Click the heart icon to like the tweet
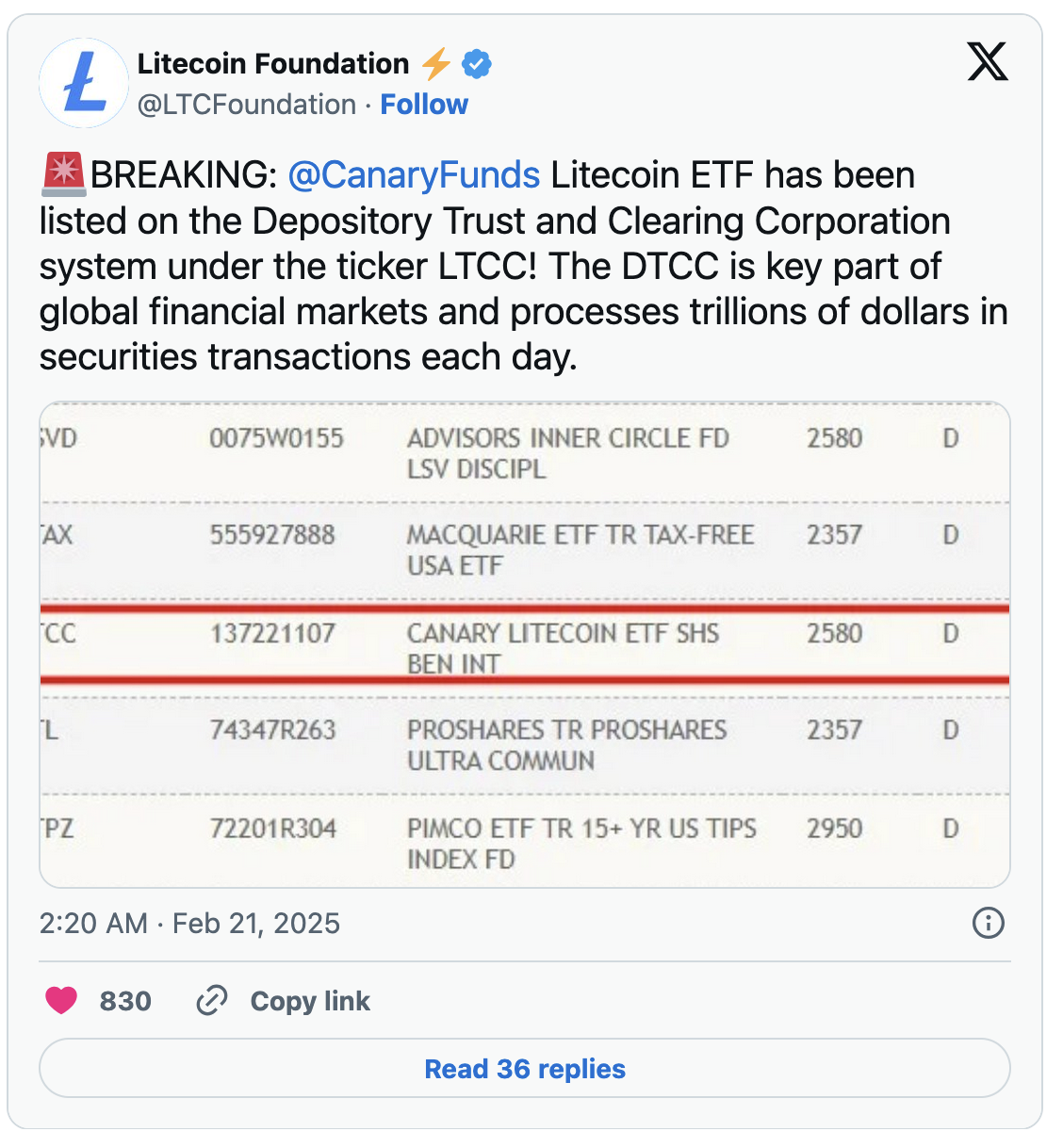1063x1148 pixels. point(61,1000)
